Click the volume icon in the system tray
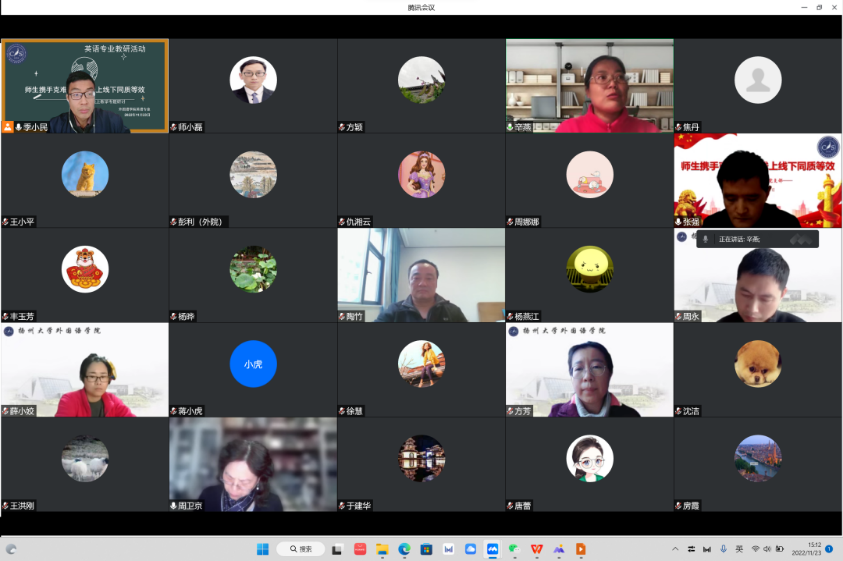This screenshot has height=561, width=843. click(x=768, y=549)
